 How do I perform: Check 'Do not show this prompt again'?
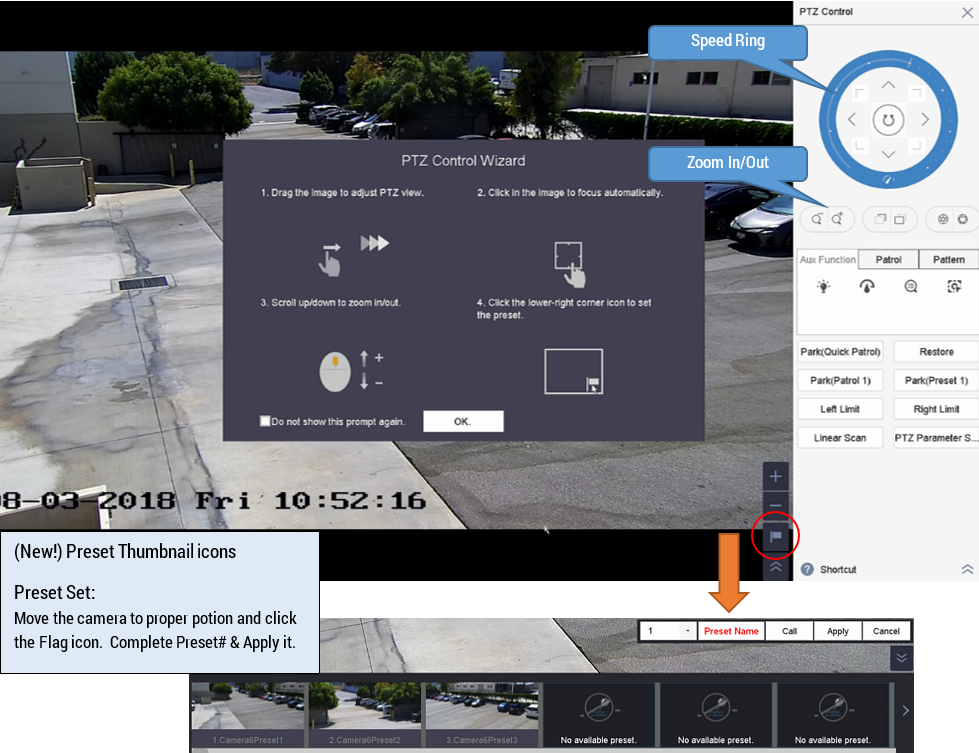coord(265,421)
